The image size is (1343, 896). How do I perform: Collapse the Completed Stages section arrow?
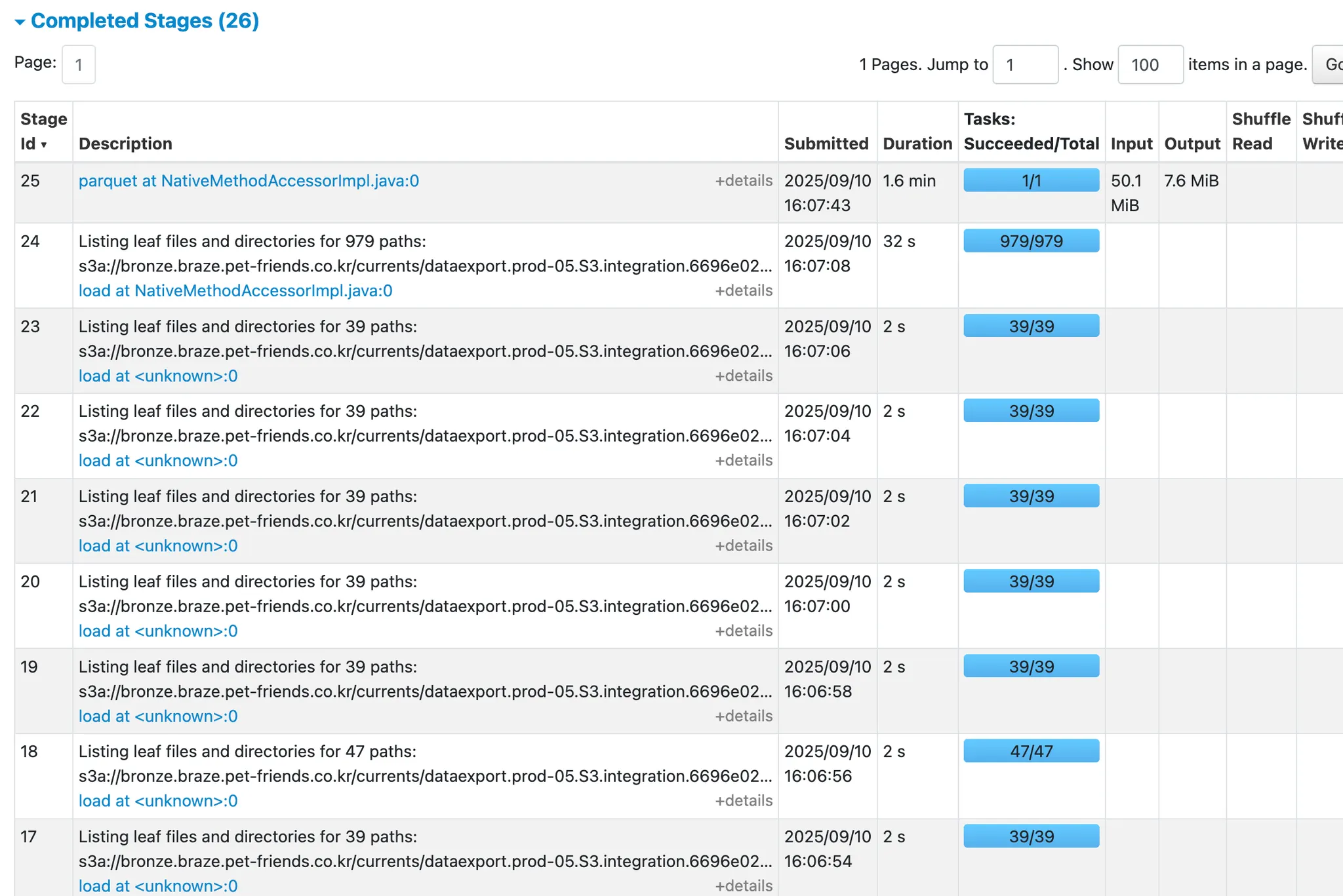pos(20,22)
